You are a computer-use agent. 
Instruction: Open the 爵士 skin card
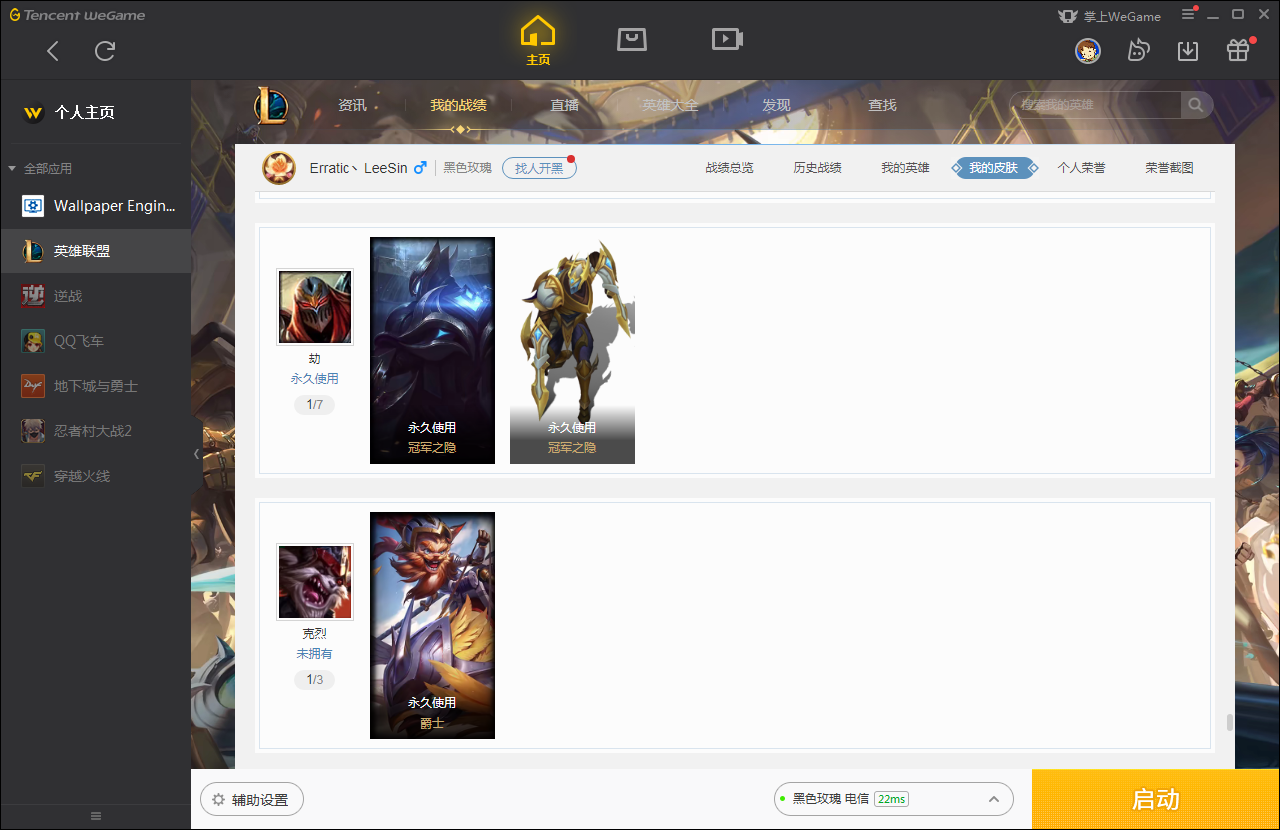[432, 625]
